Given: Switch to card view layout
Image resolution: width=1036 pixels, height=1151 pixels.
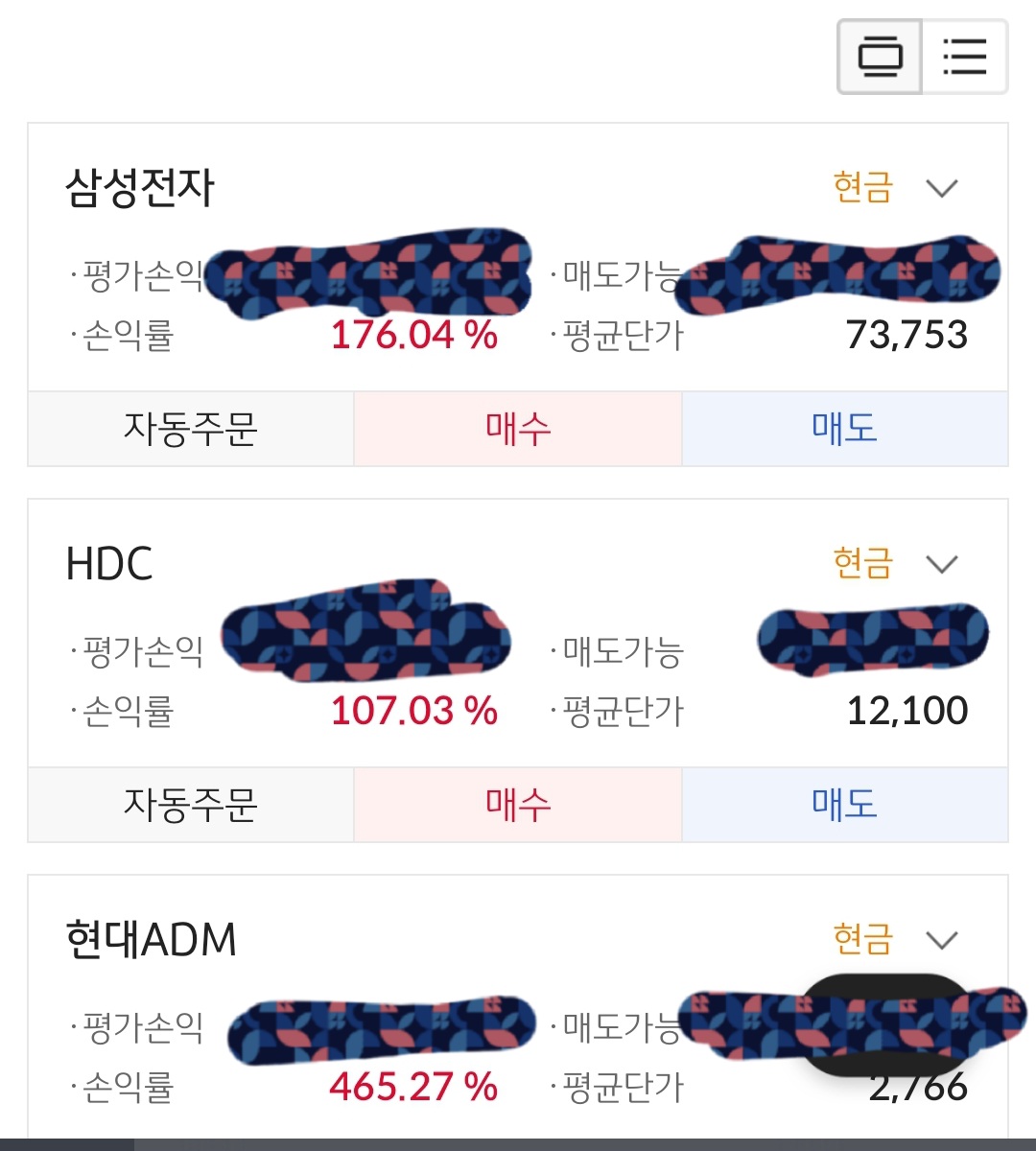Looking at the screenshot, I should click(x=880, y=57).
